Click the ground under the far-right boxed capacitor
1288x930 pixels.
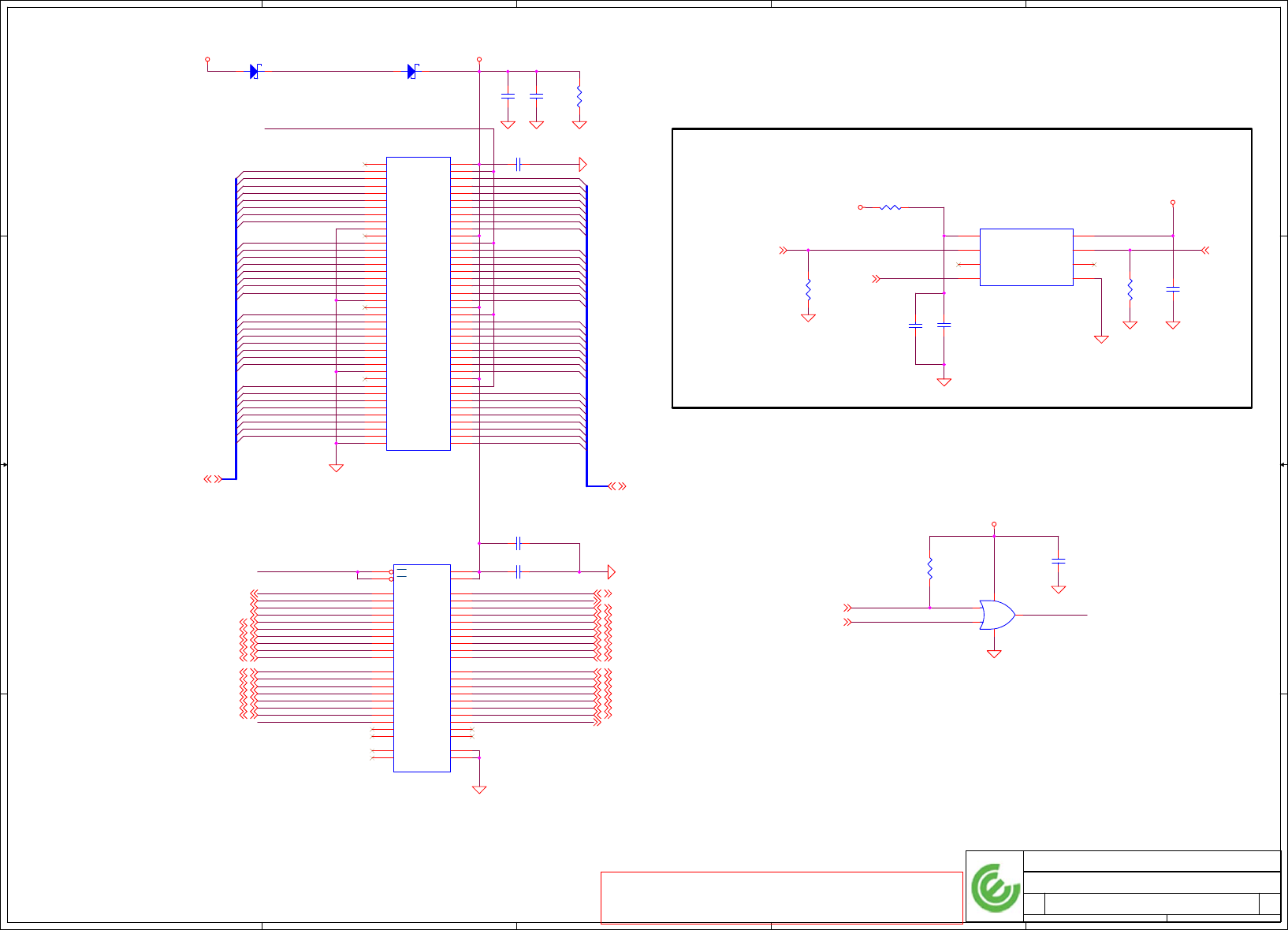(x=1173, y=325)
